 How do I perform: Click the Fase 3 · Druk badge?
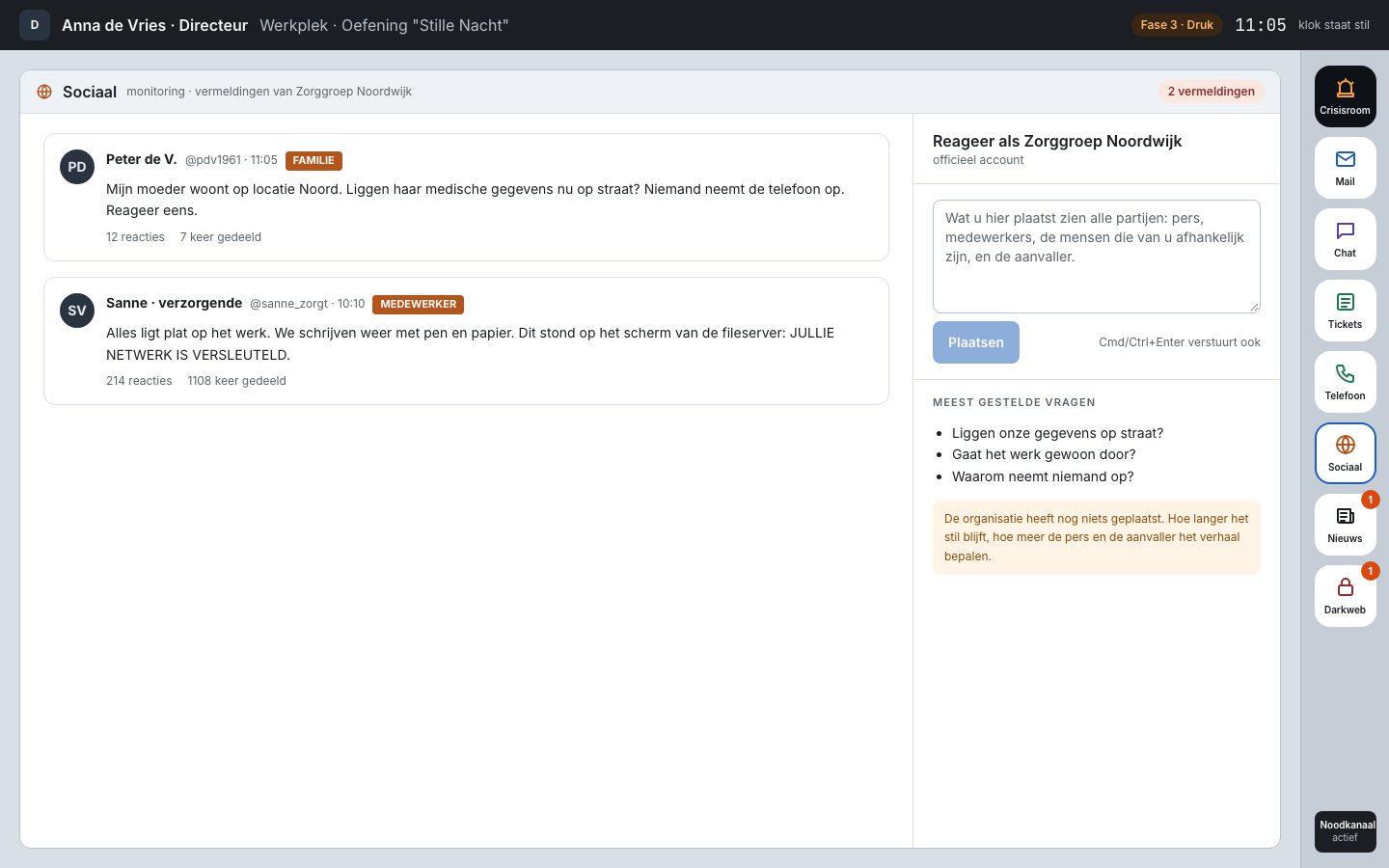pos(1177,25)
